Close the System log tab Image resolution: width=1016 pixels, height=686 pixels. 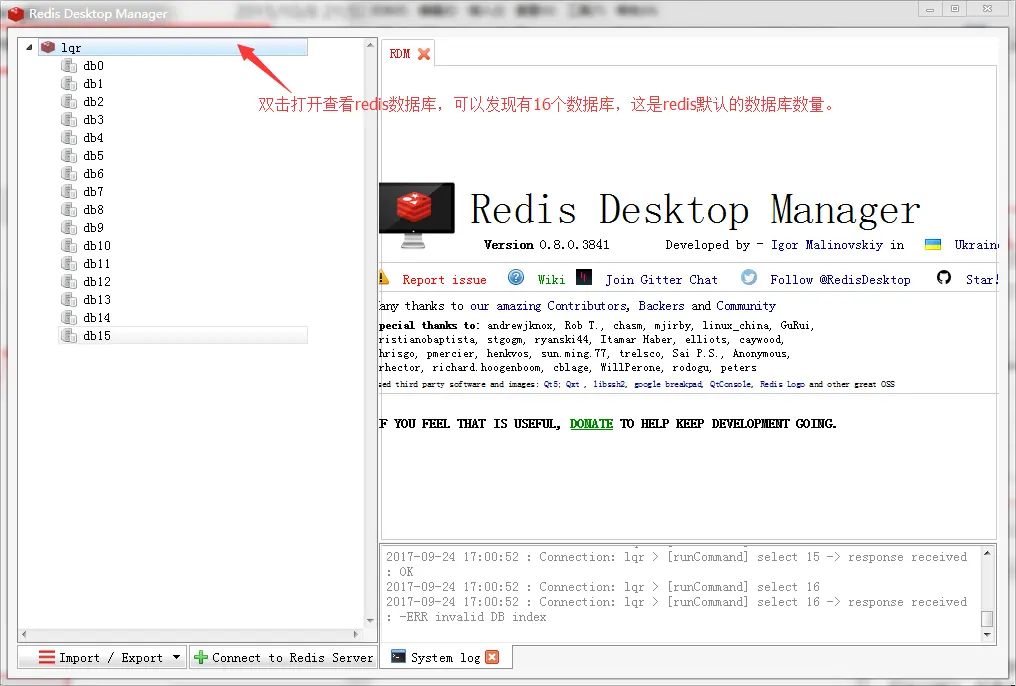492,657
